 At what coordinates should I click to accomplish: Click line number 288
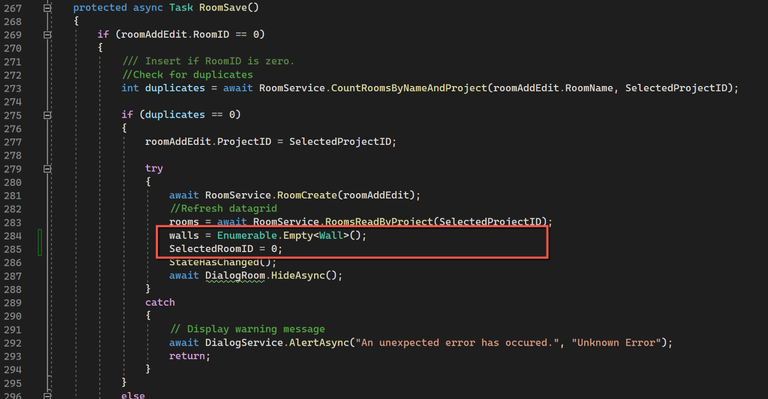pyautogui.click(x=13, y=289)
